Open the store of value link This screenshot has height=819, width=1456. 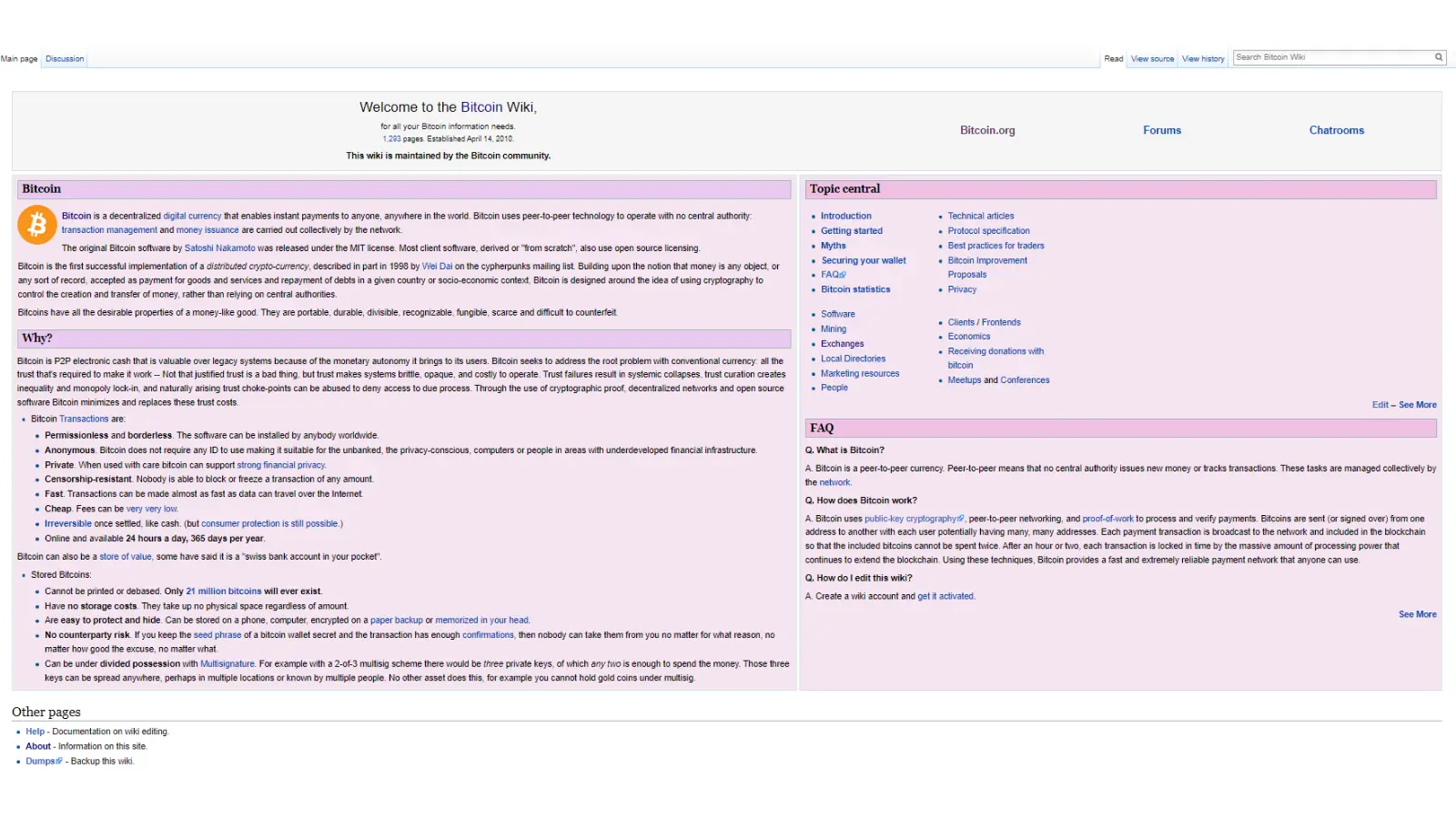click(x=126, y=557)
